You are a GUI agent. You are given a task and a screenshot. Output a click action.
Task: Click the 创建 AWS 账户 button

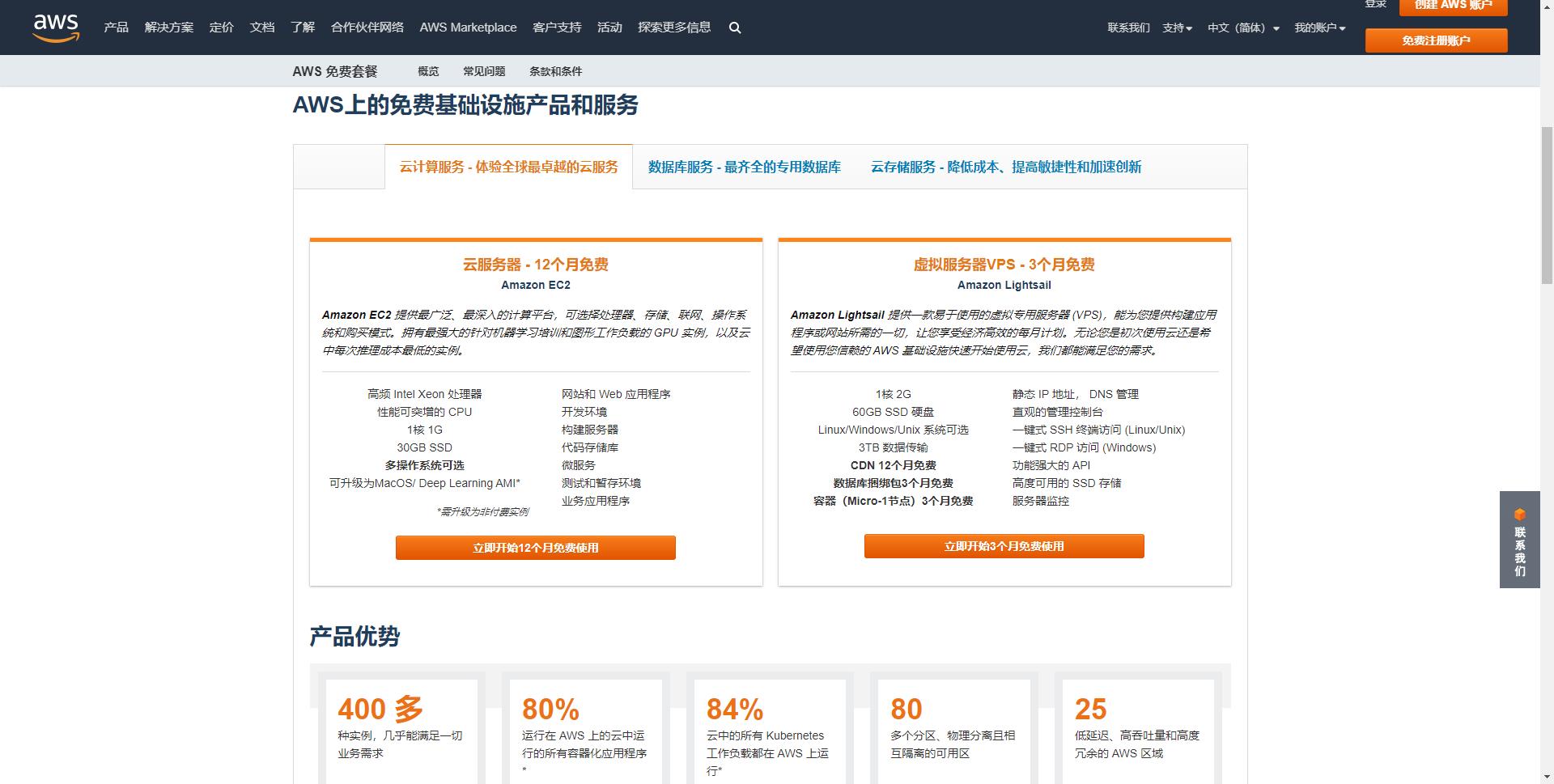pyautogui.click(x=1453, y=6)
